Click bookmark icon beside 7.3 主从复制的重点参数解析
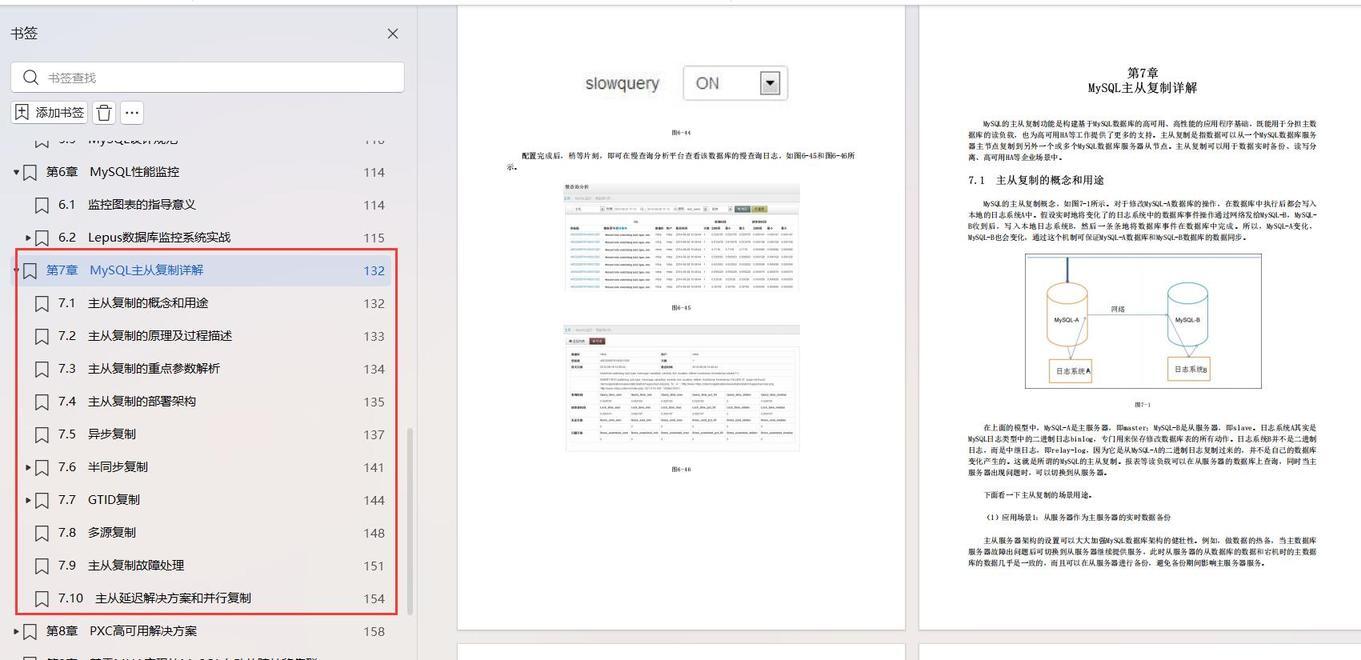This screenshot has width=1361, height=660. tap(42, 369)
